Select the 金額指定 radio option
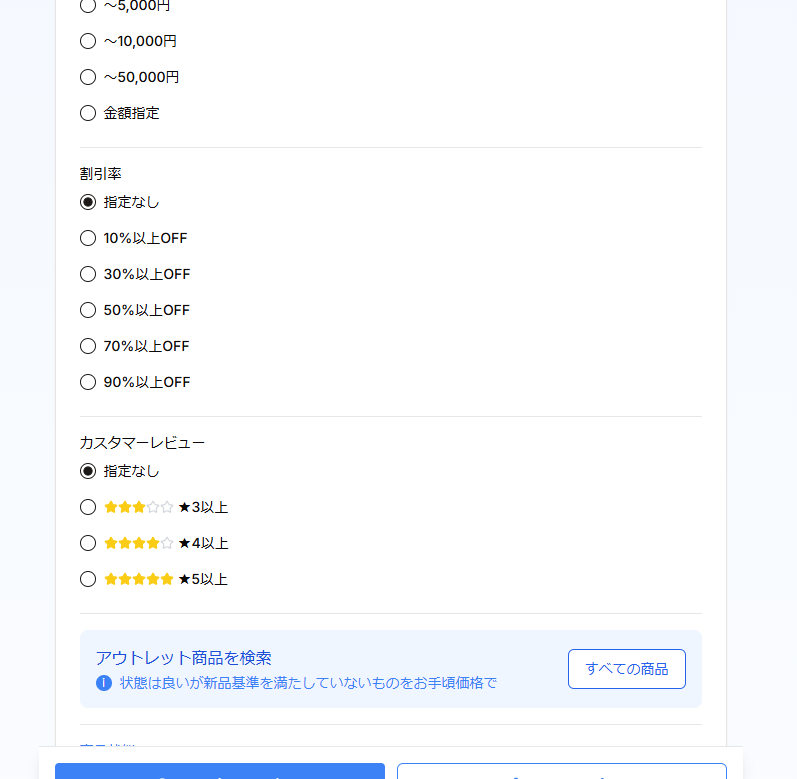Viewport: 797px width, 779px height. click(88, 113)
